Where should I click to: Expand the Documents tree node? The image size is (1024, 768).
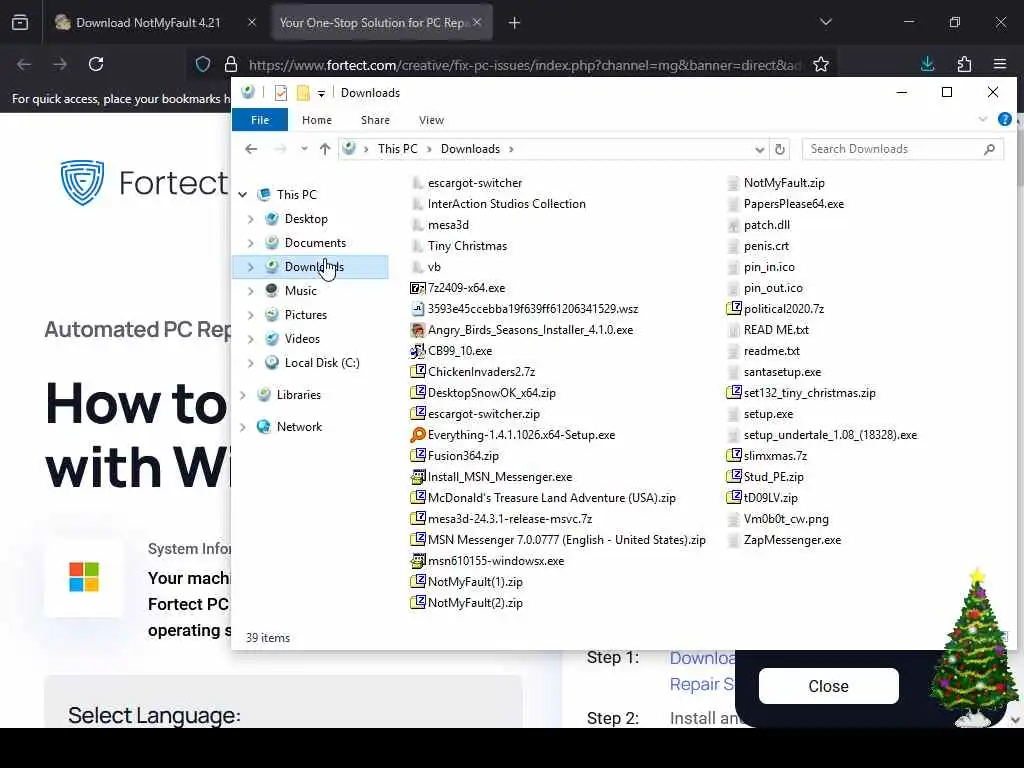251,243
